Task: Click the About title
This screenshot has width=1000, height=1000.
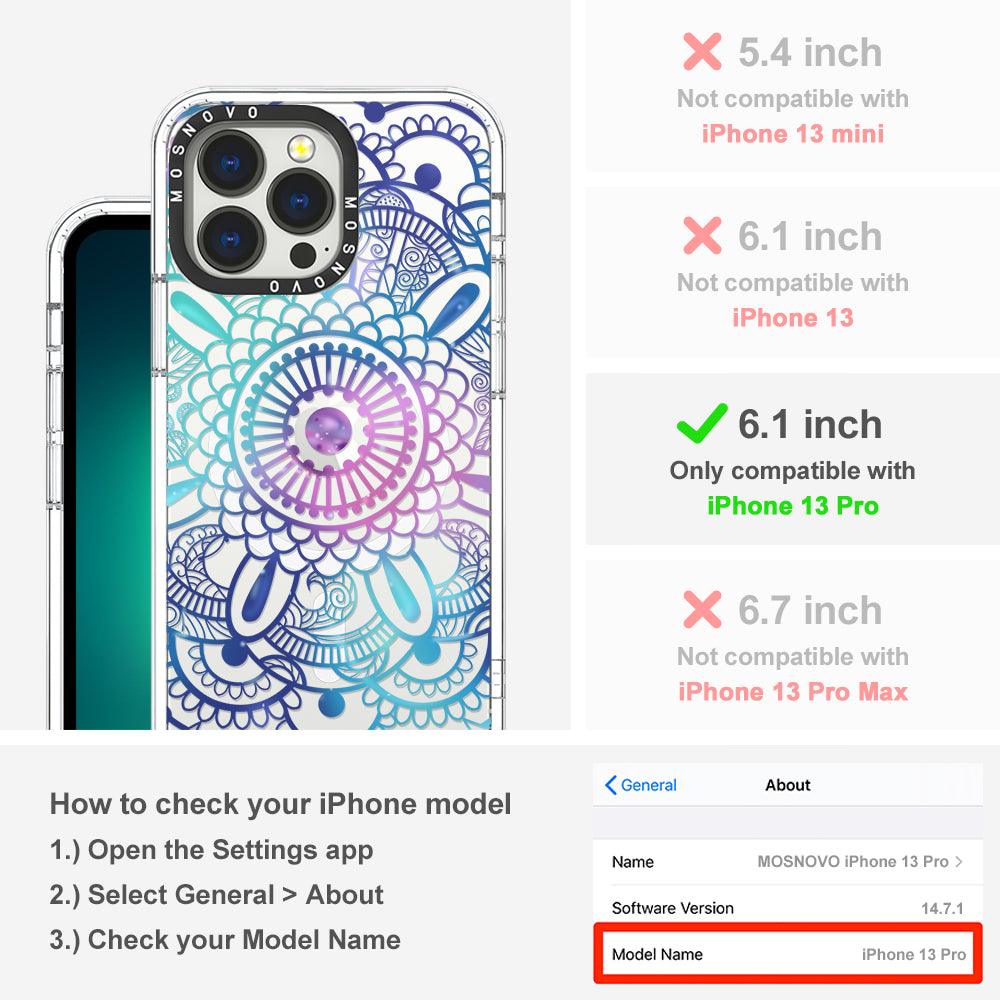Action: [788, 785]
